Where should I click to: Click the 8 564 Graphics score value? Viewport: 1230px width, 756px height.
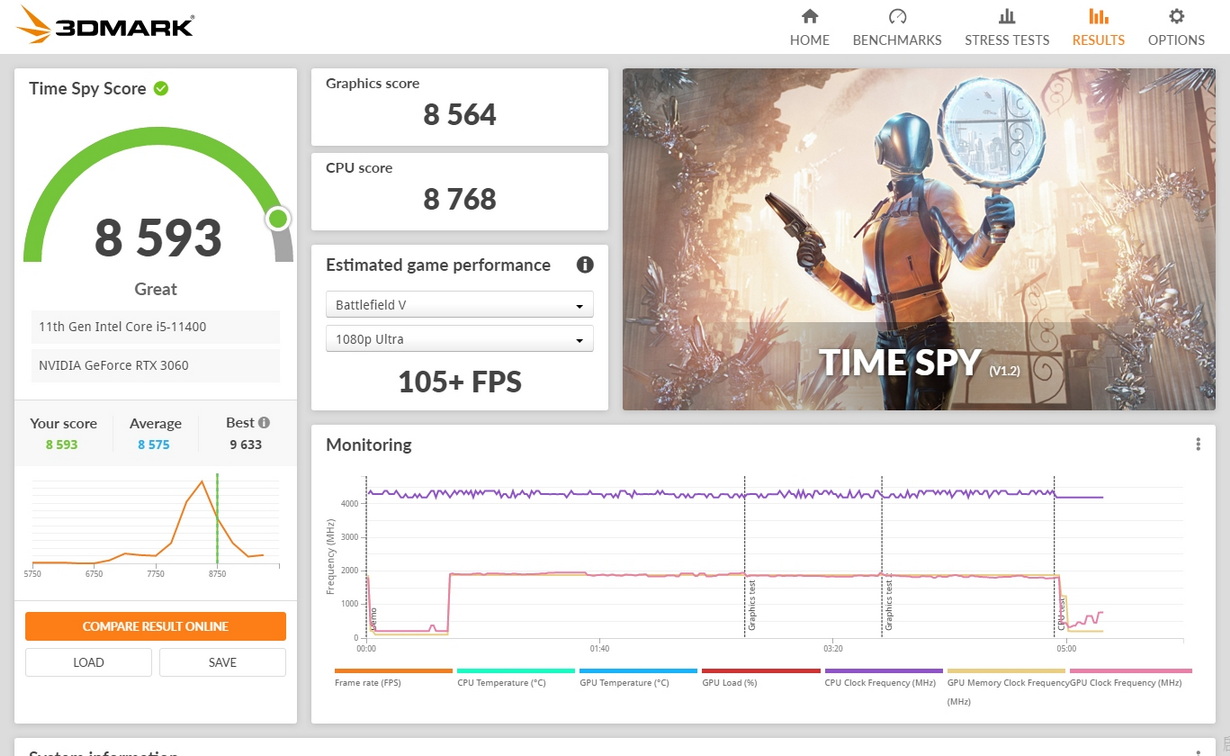pos(460,115)
